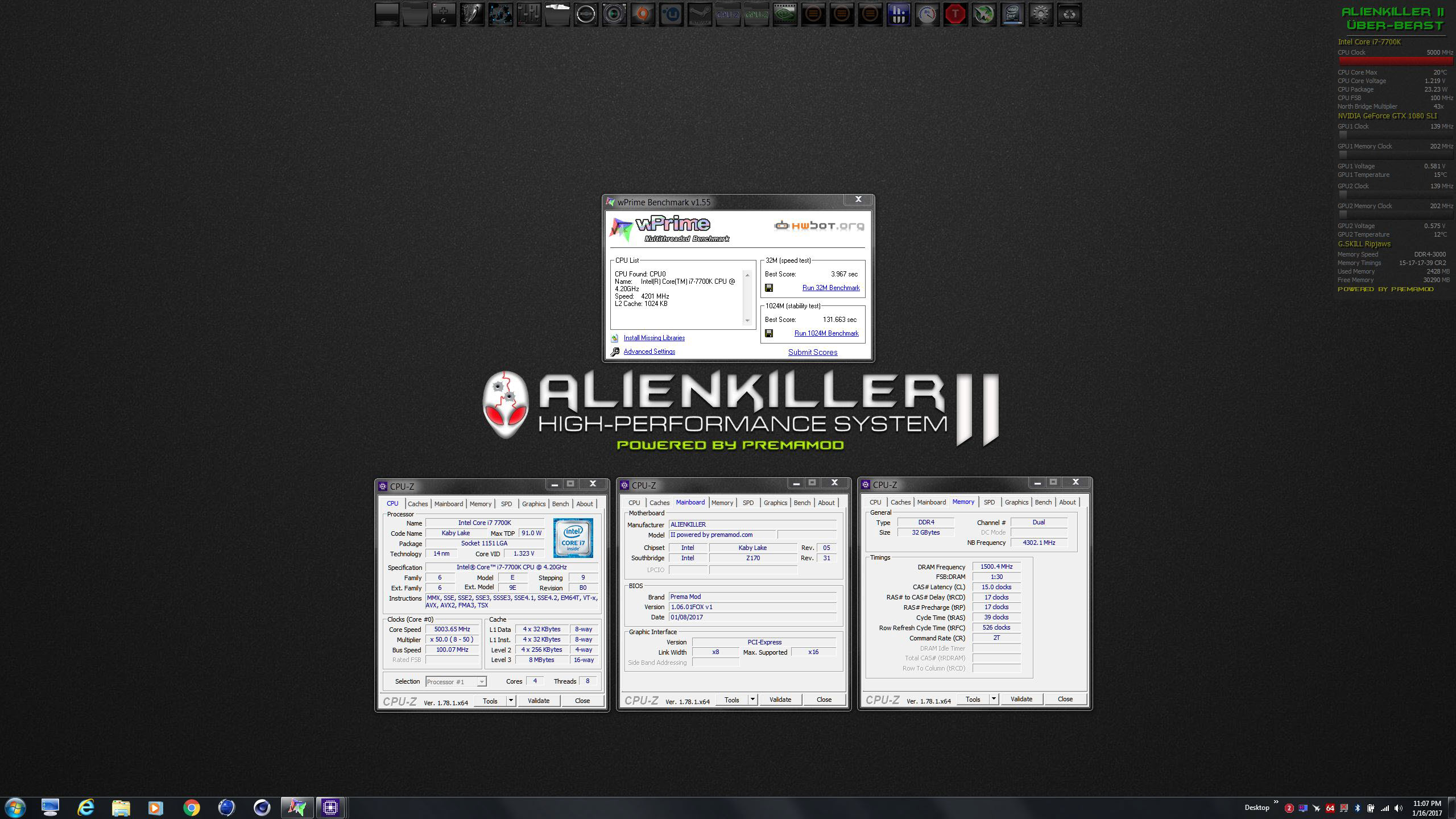Click the Run 1024M Benchmark link
Image resolution: width=1456 pixels, height=819 pixels.
click(826, 333)
